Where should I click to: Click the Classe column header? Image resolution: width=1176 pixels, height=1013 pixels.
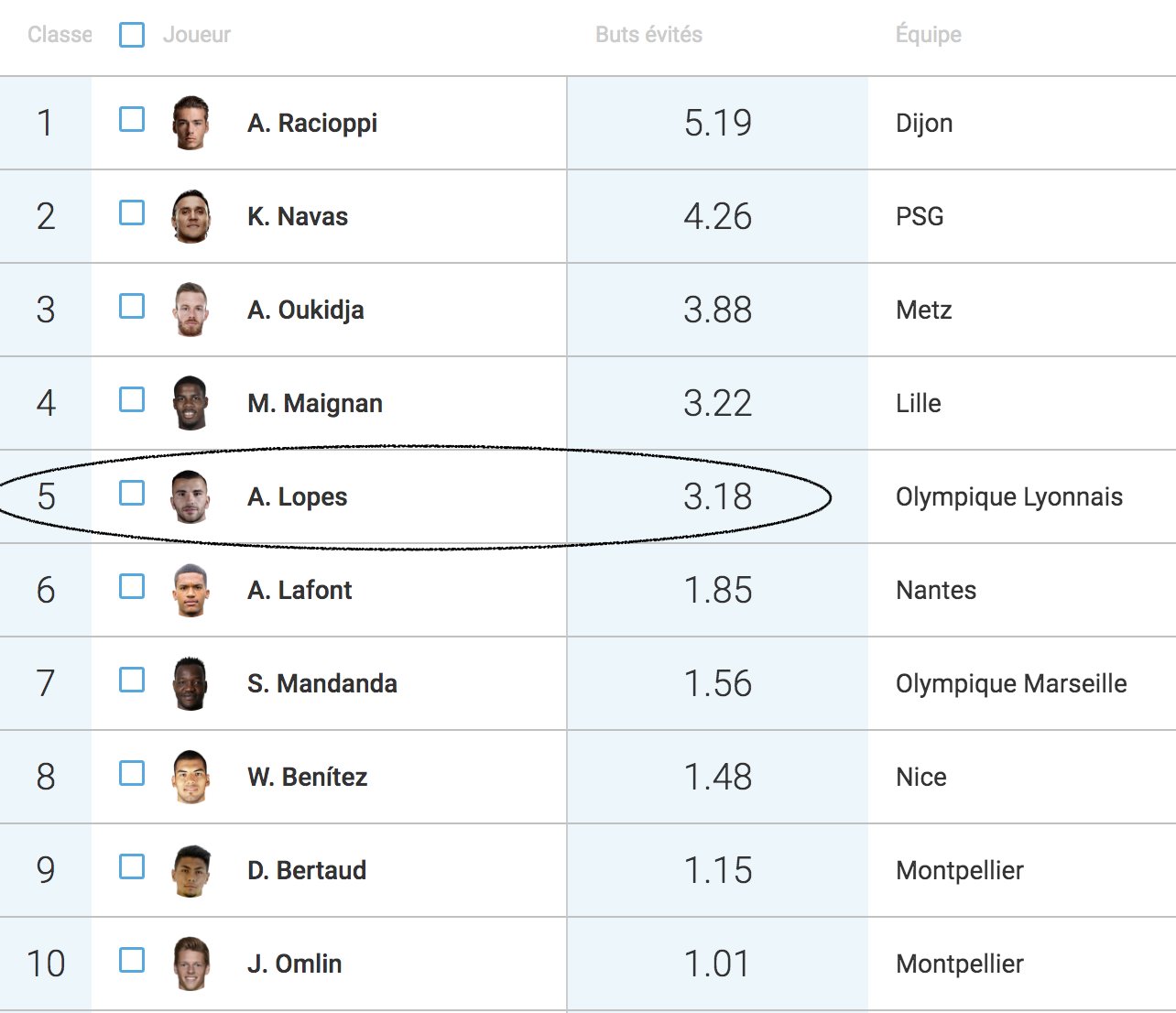(x=60, y=35)
